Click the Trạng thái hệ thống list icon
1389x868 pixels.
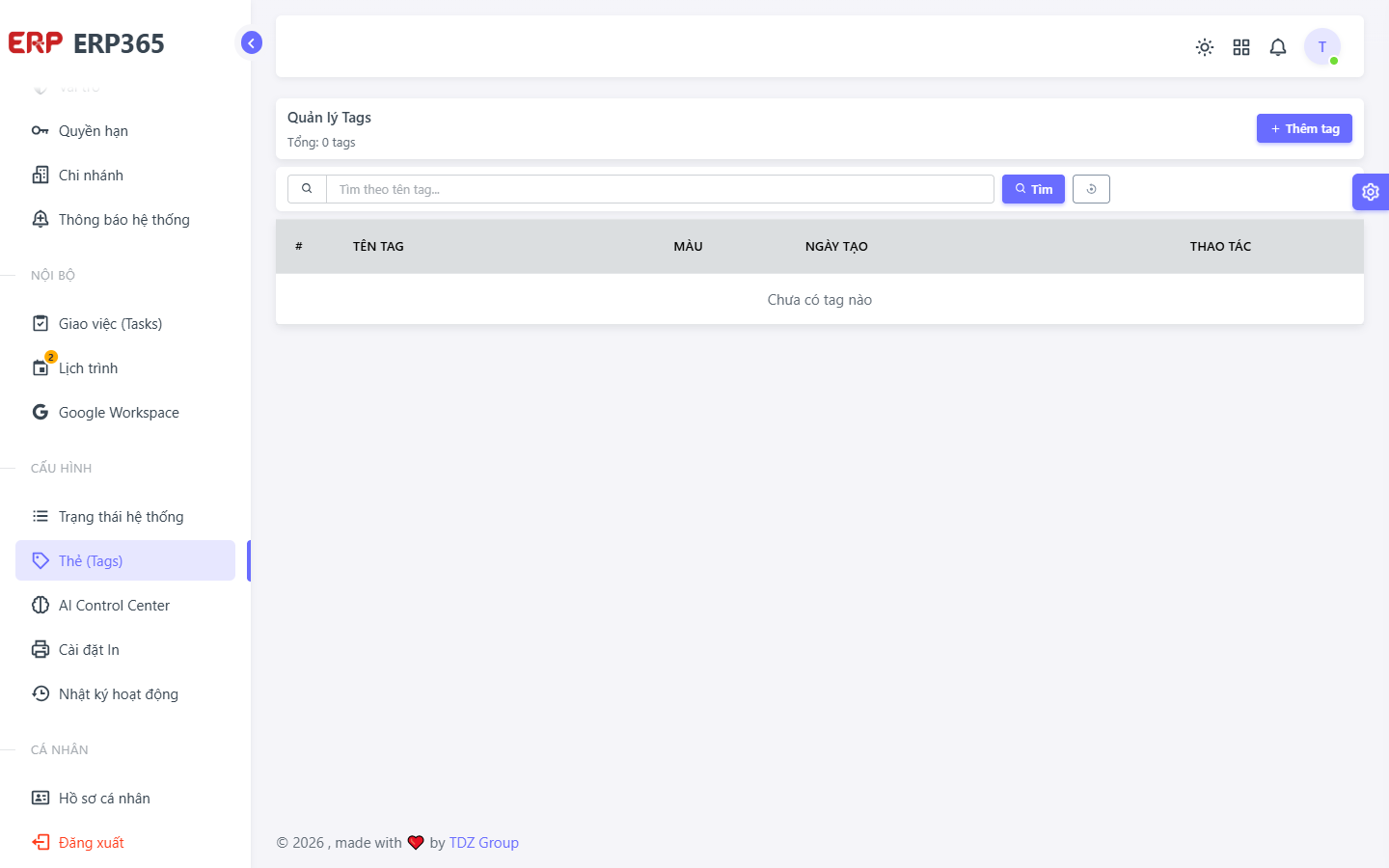tap(41, 517)
